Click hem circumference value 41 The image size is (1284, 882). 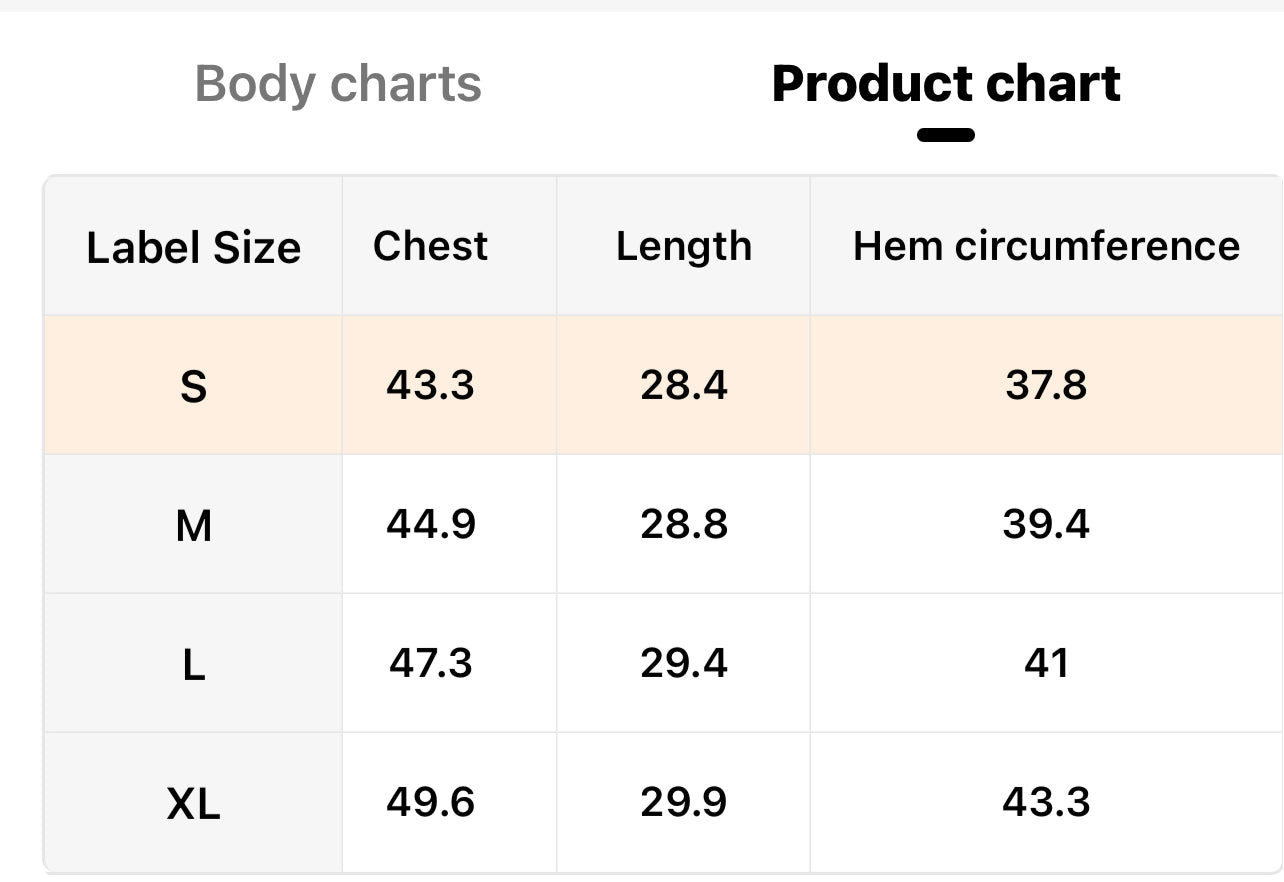1045,663
